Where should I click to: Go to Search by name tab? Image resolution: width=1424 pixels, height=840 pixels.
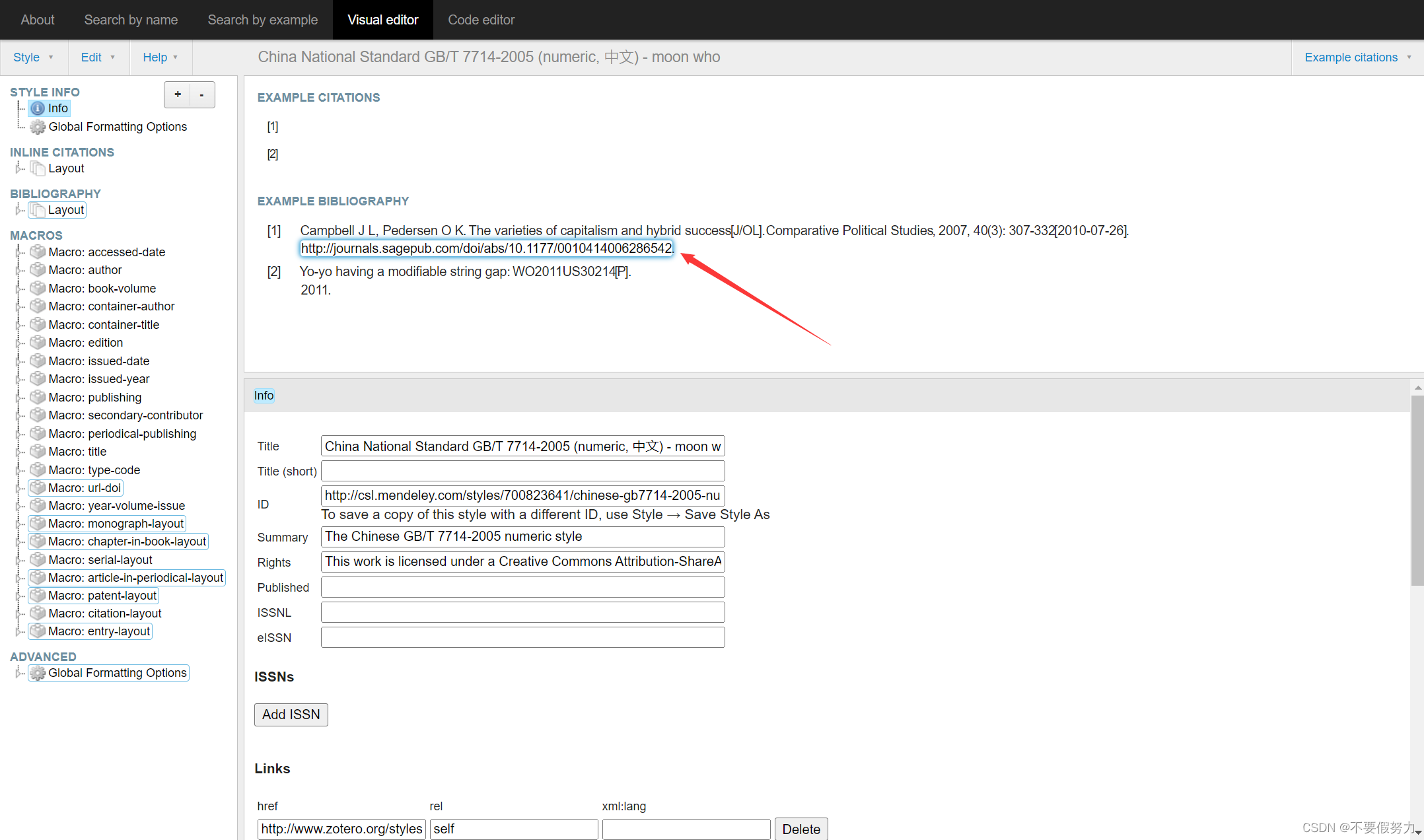click(131, 20)
